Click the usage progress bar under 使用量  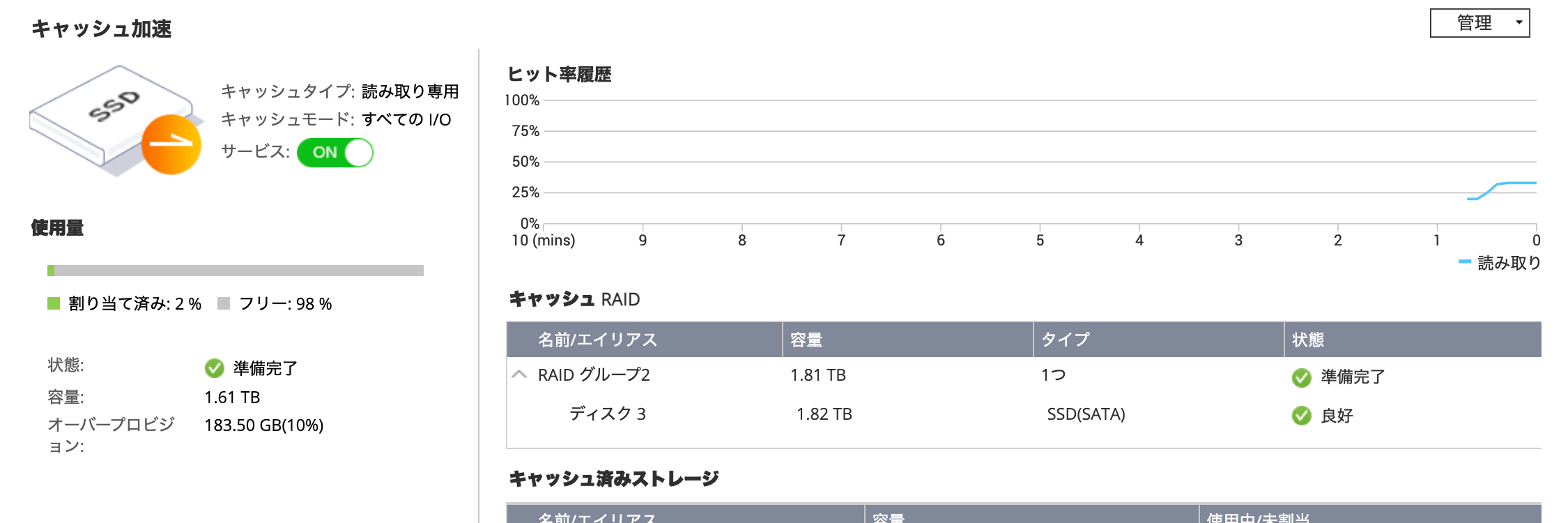coord(237,271)
